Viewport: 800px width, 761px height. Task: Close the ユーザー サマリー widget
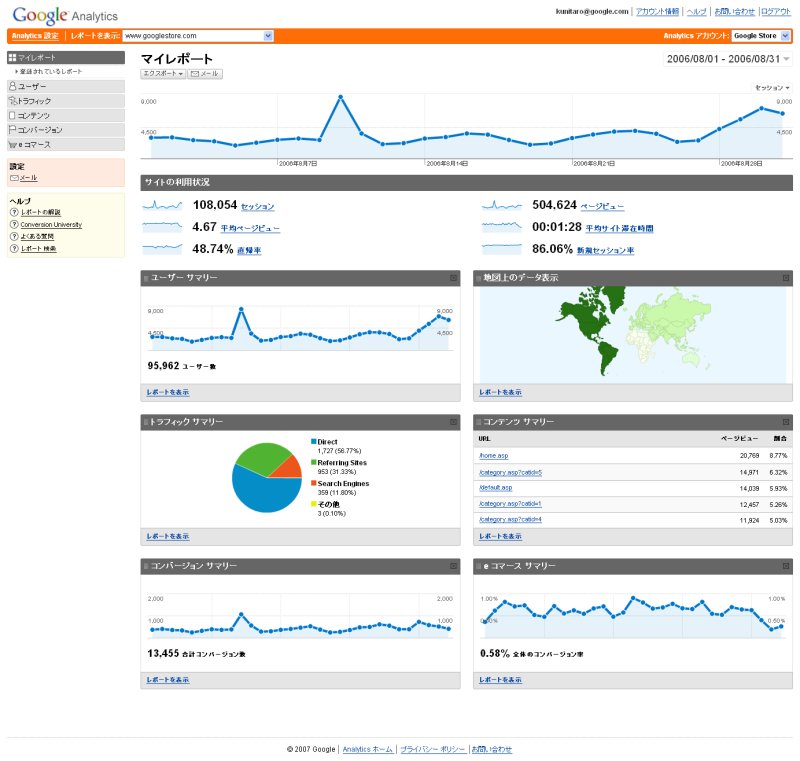click(452, 278)
